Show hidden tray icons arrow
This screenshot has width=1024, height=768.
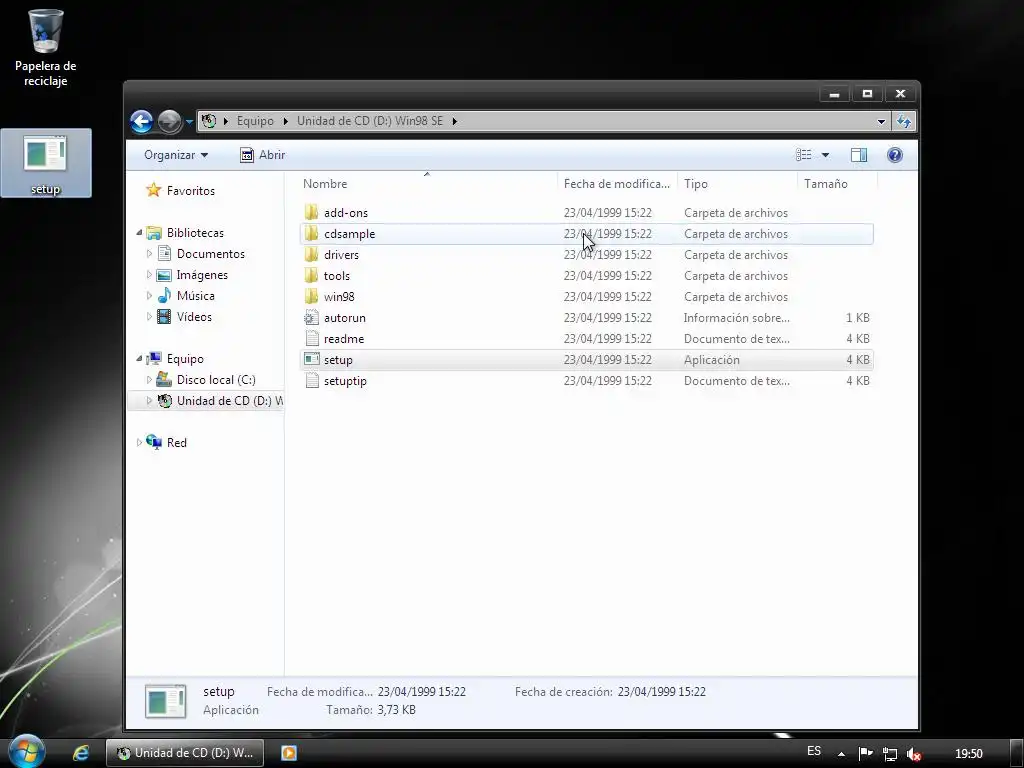841,754
